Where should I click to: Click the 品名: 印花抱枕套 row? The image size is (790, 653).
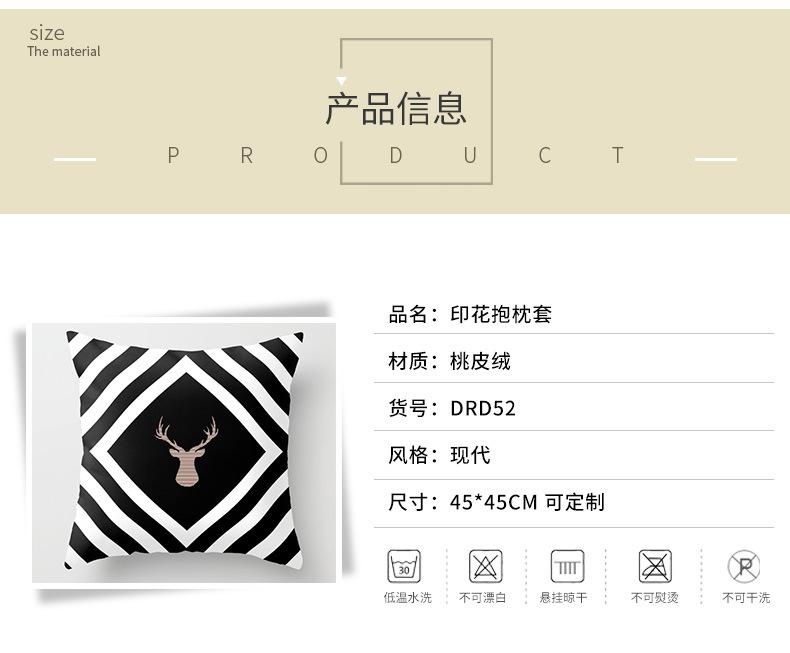click(x=574, y=314)
